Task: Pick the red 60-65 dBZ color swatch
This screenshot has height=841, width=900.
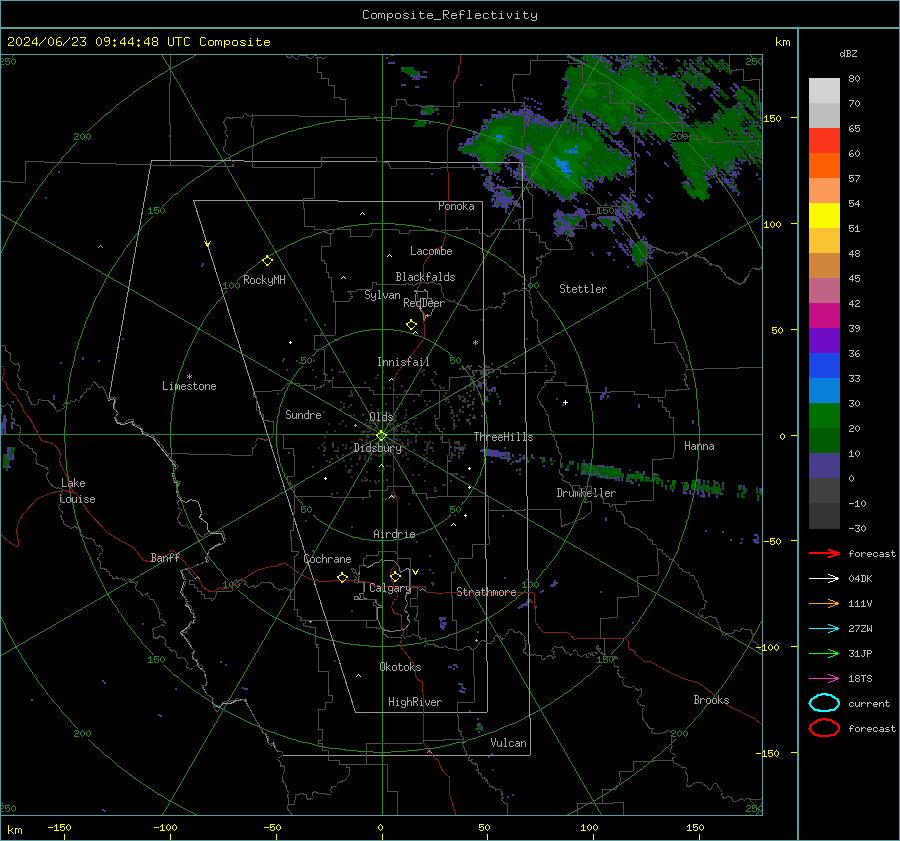Action: pyautogui.click(x=824, y=140)
